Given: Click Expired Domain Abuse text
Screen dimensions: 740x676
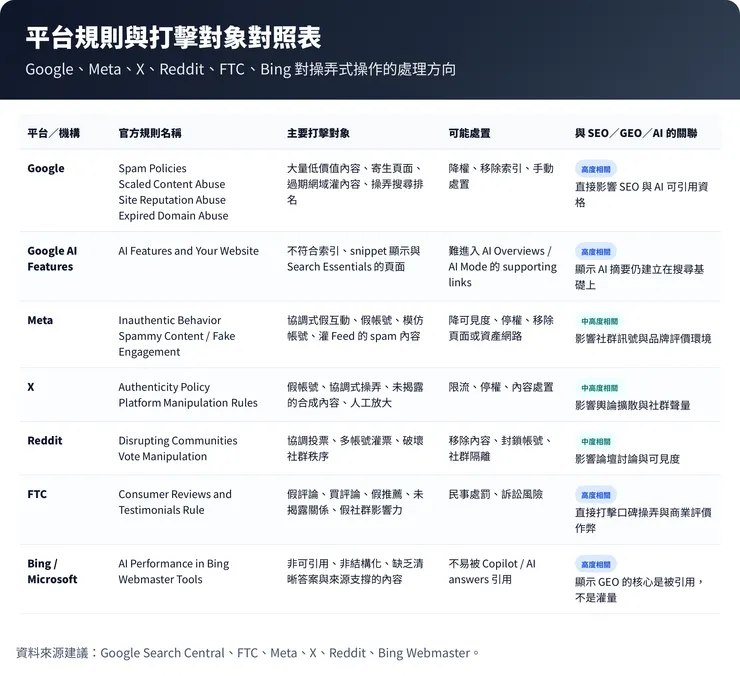Looking at the screenshot, I should (173, 216).
